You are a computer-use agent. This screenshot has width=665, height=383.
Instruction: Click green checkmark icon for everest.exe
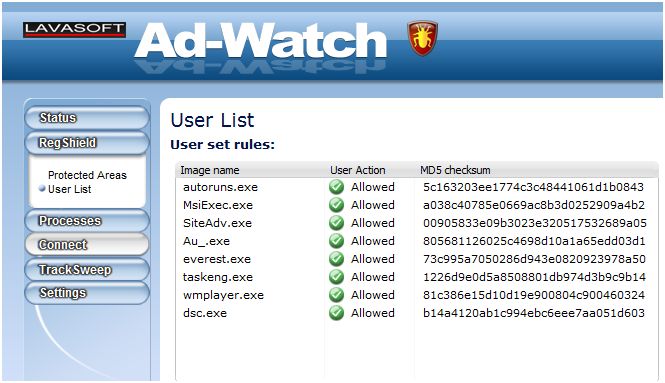point(336,259)
